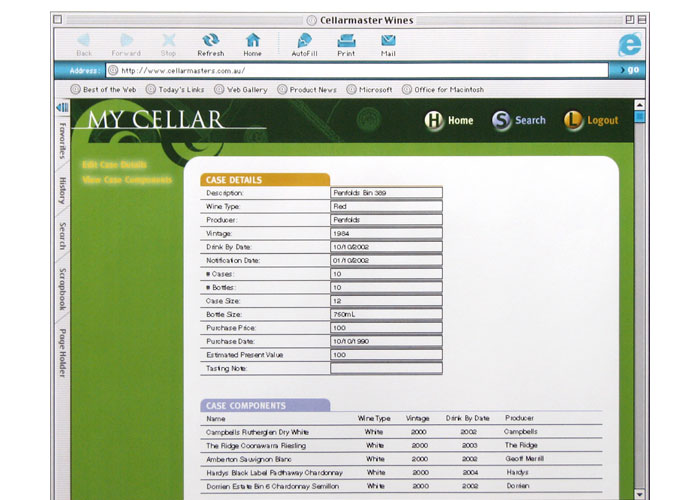Open Edit Case Details link
The width and height of the screenshot is (700, 500).
pyautogui.click(x=114, y=165)
